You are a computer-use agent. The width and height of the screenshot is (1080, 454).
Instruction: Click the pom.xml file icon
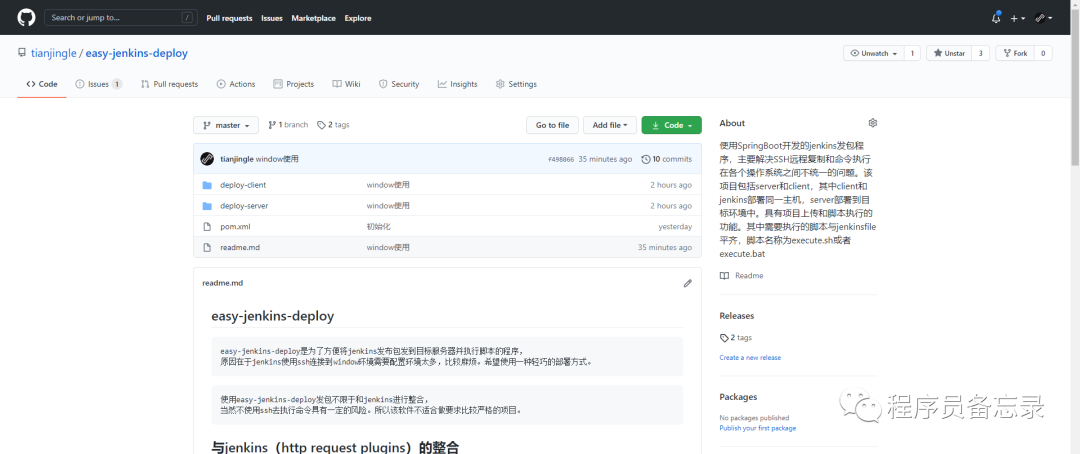[x=207, y=227]
